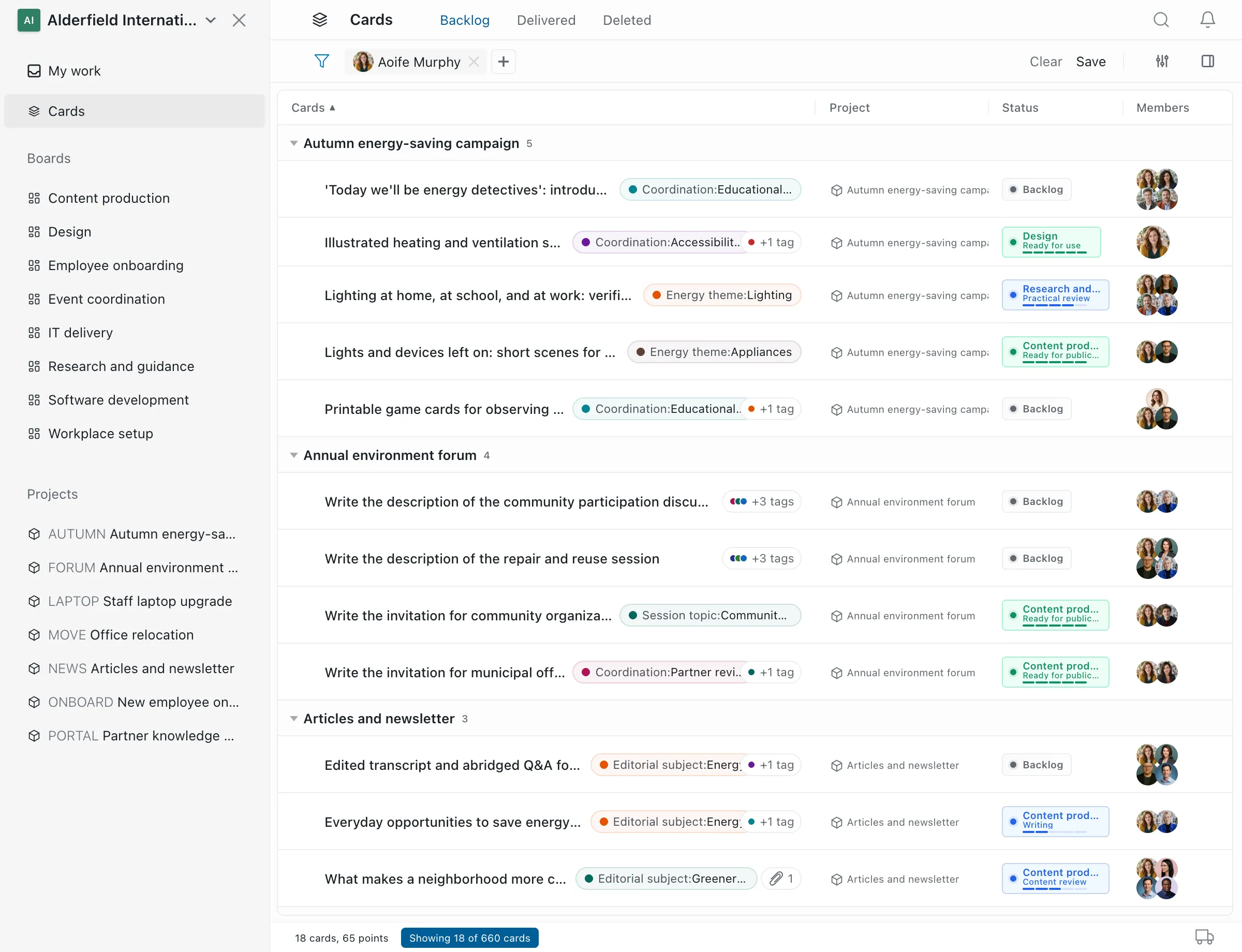Viewport: 1242px width, 952px height.
Task: Open card 'Write the description of the repair and reuse session'
Action: click(492, 559)
